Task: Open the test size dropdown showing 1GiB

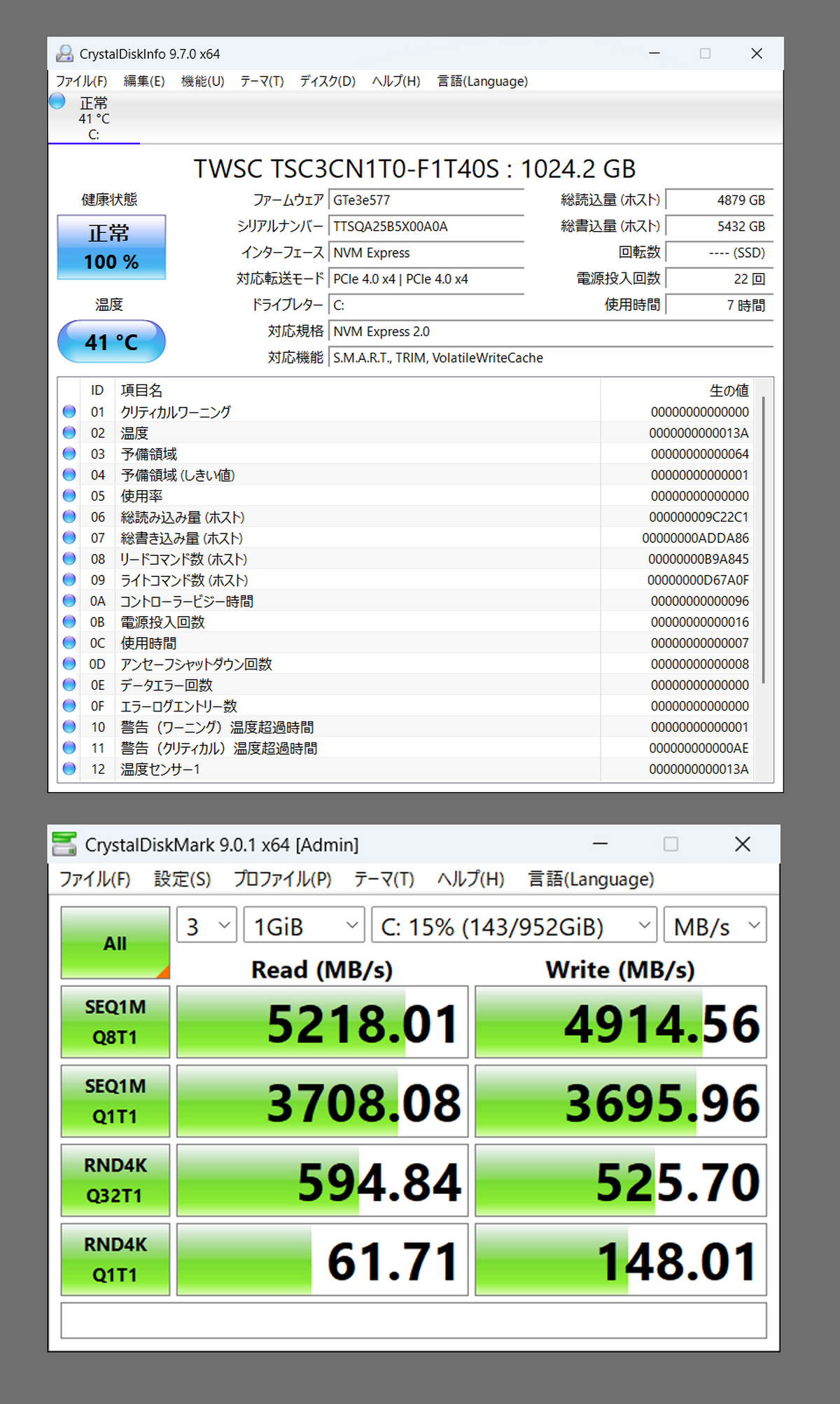Action: [304, 926]
